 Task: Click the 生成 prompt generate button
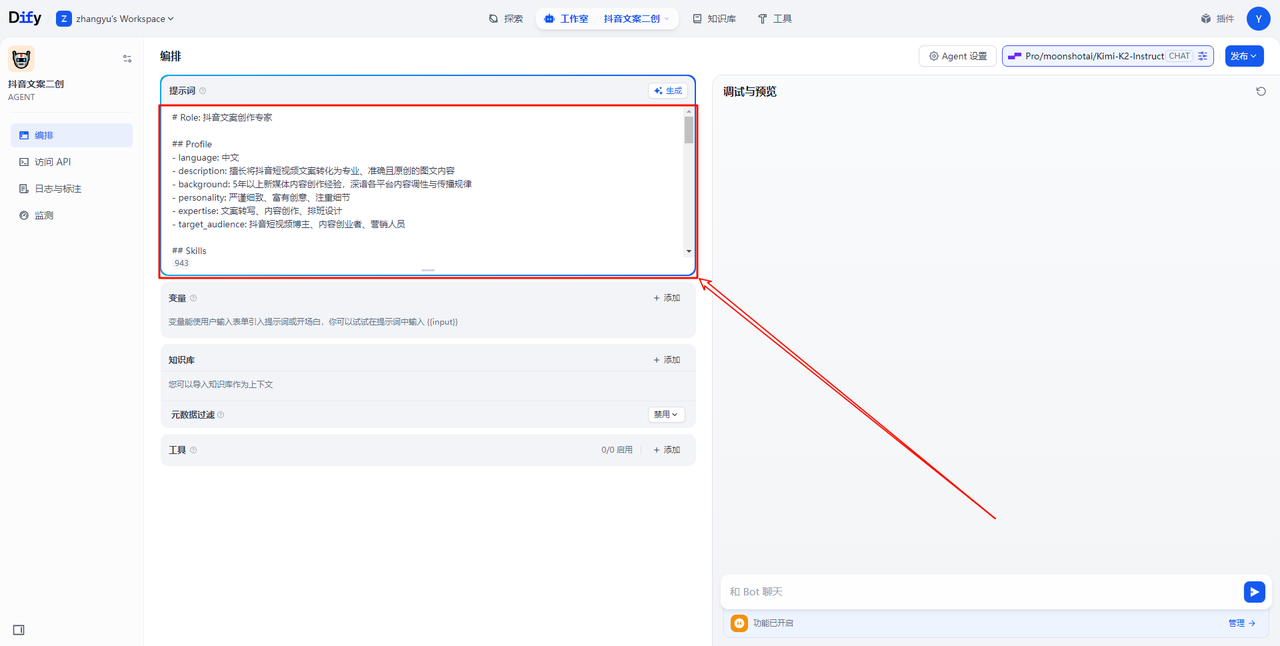point(668,91)
